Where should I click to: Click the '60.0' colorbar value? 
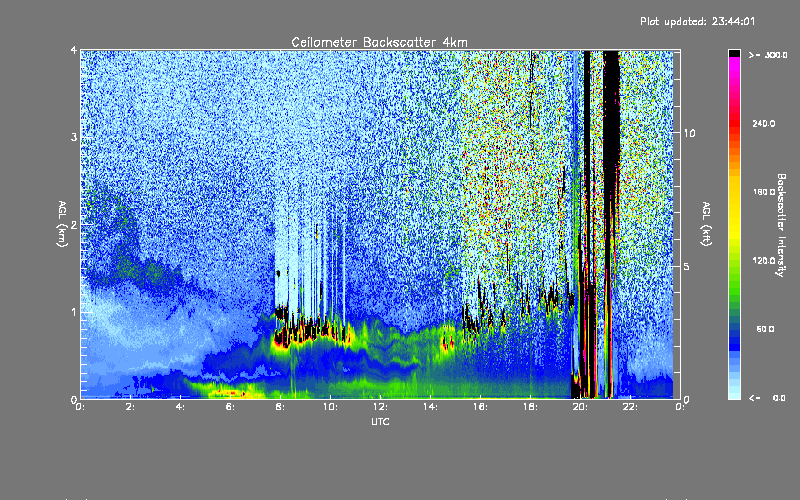pos(765,329)
